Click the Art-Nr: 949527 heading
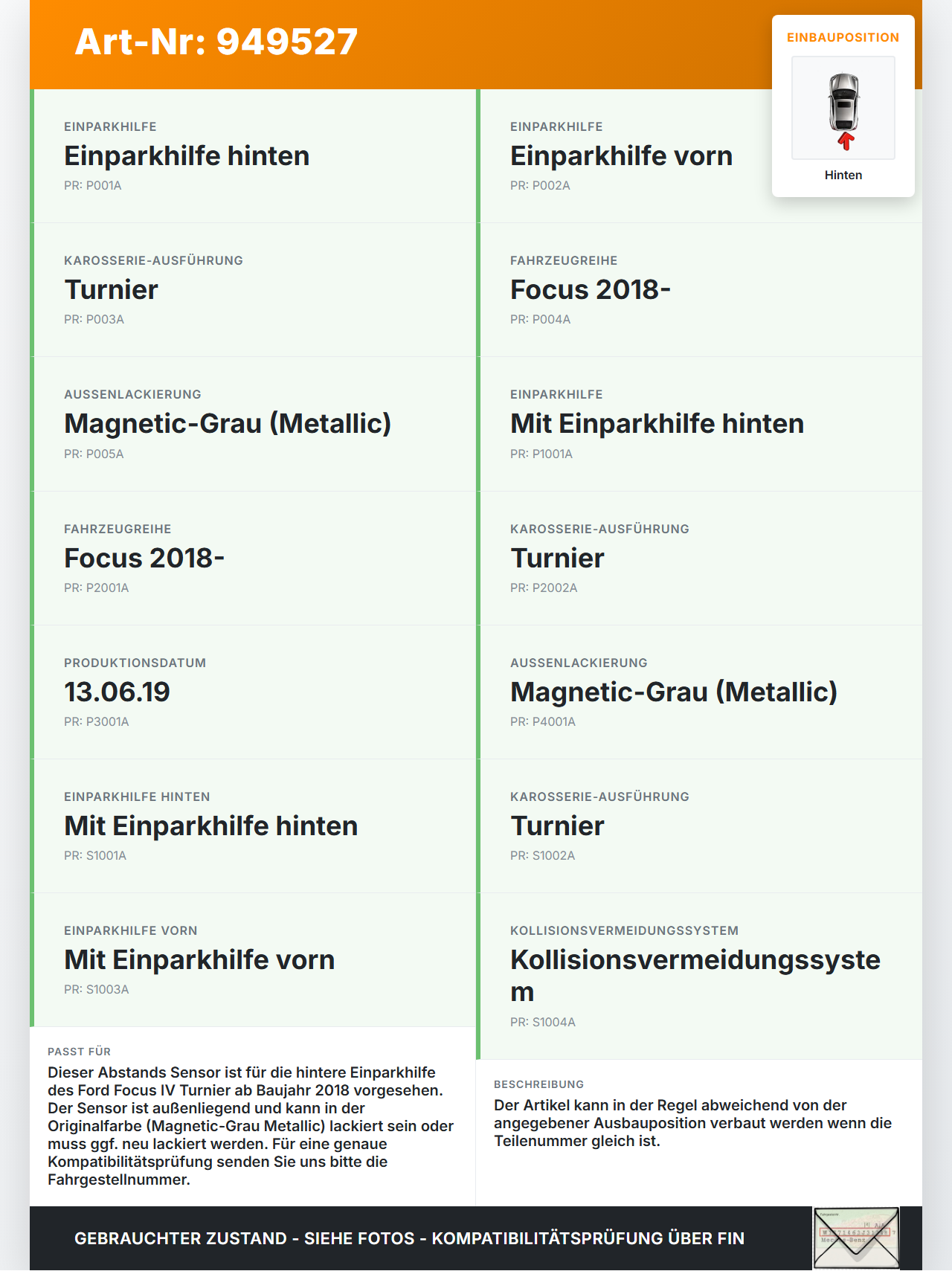This screenshot has width=952, height=1271. (216, 42)
